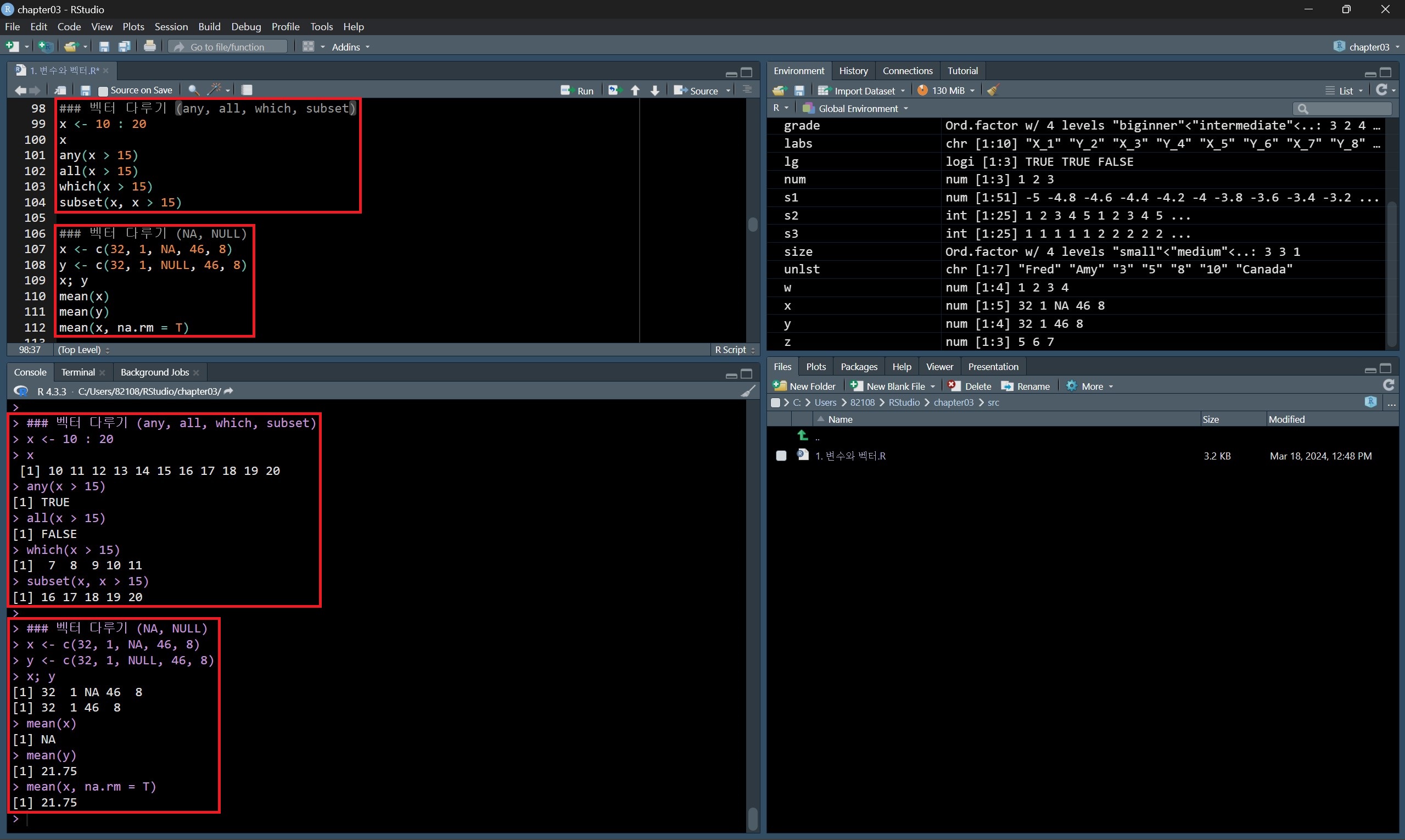Switch to the Packages tab
The image size is (1405, 840).
(x=858, y=367)
